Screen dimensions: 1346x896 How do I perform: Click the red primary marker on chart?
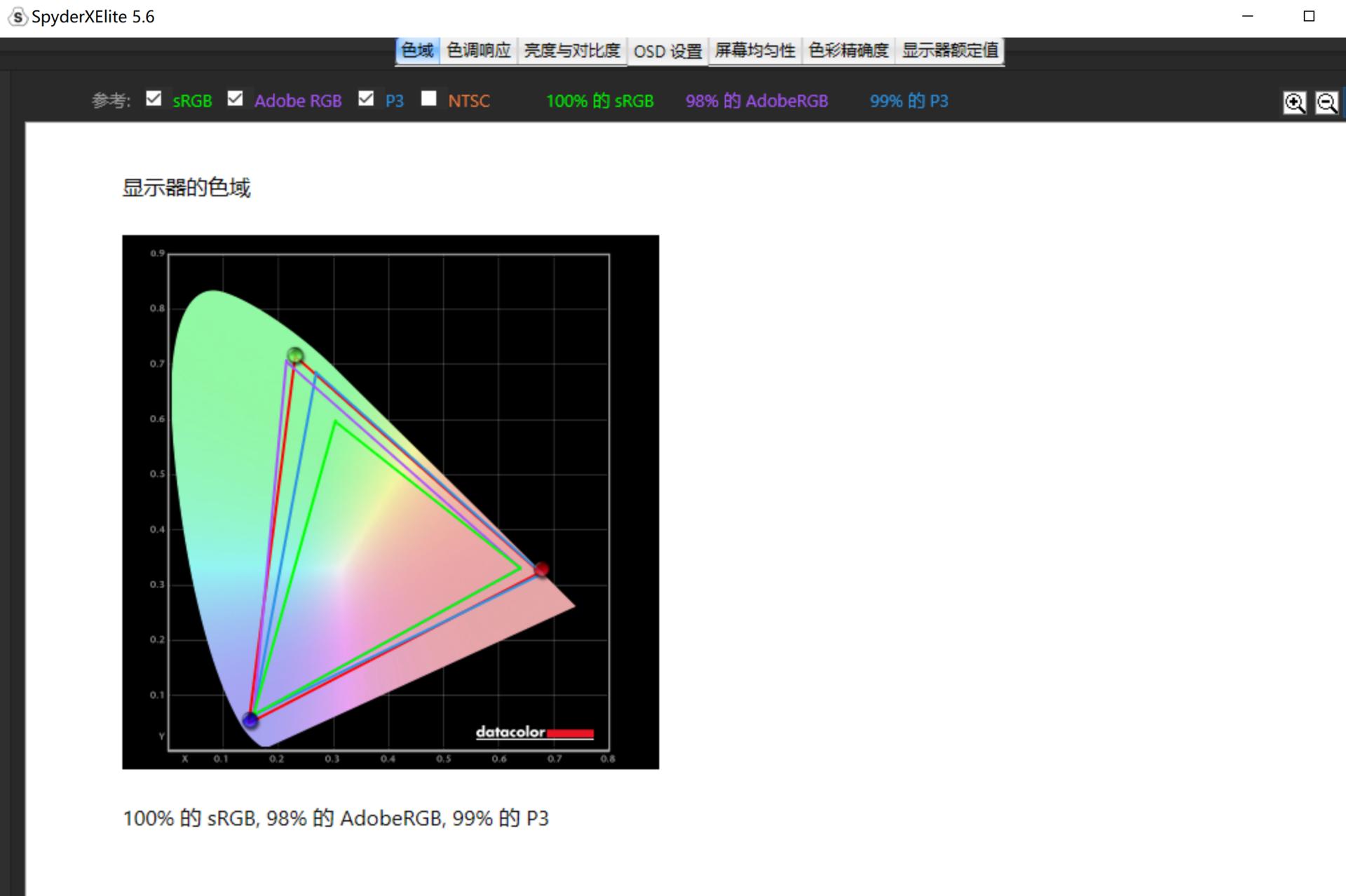(x=541, y=569)
